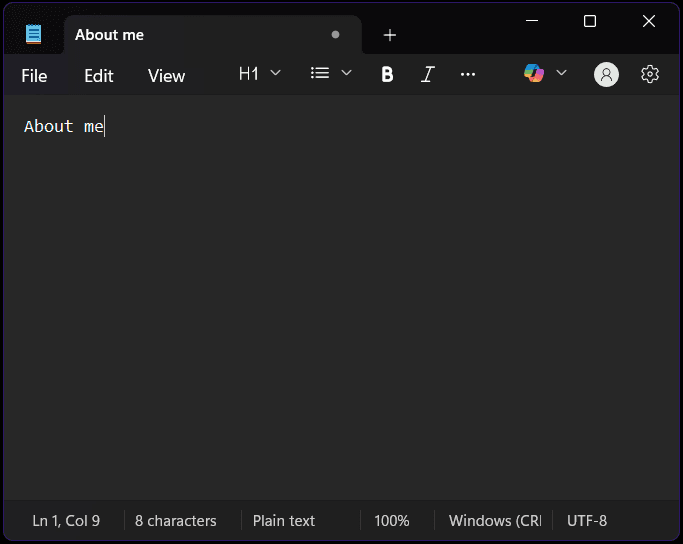Toggle italic formatting

428,74
